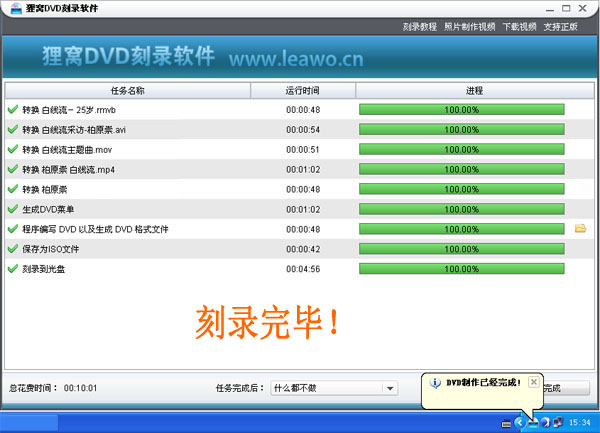
Task: Click progress bar of 刻录到光盘 row
Action: 461,269
